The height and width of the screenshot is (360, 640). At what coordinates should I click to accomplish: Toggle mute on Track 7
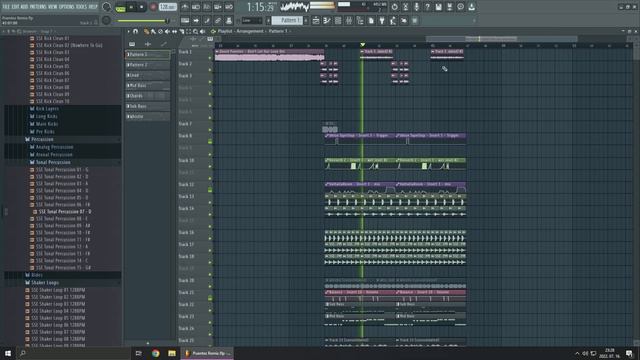pos(210,129)
